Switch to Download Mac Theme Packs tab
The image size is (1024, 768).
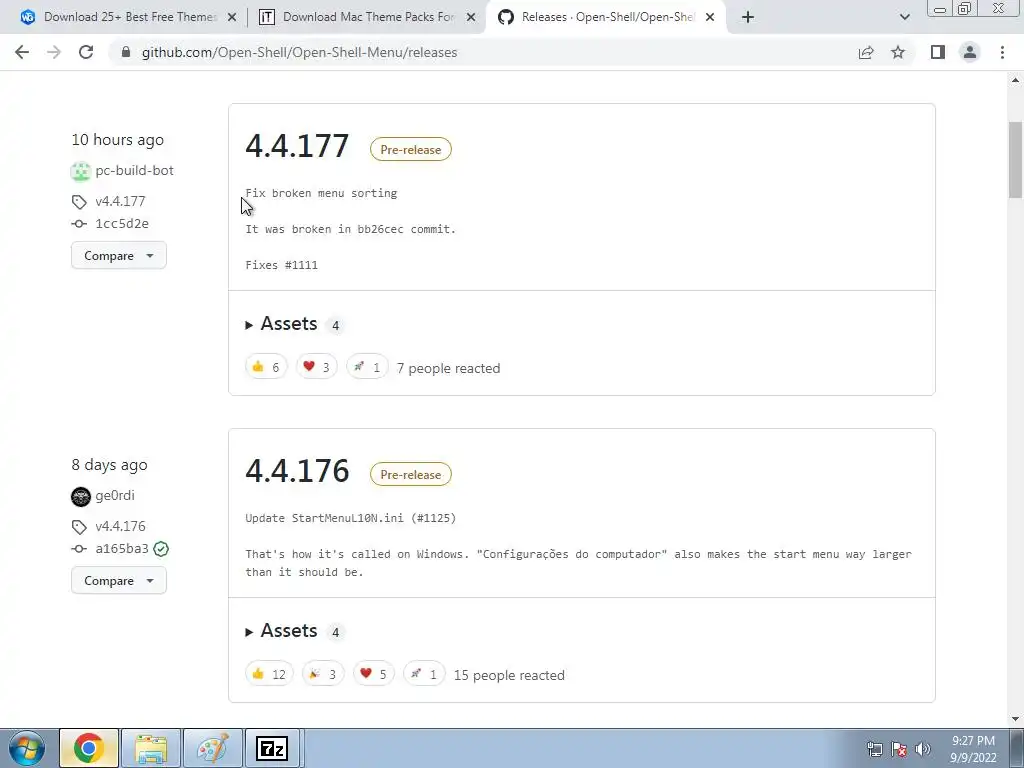click(367, 18)
